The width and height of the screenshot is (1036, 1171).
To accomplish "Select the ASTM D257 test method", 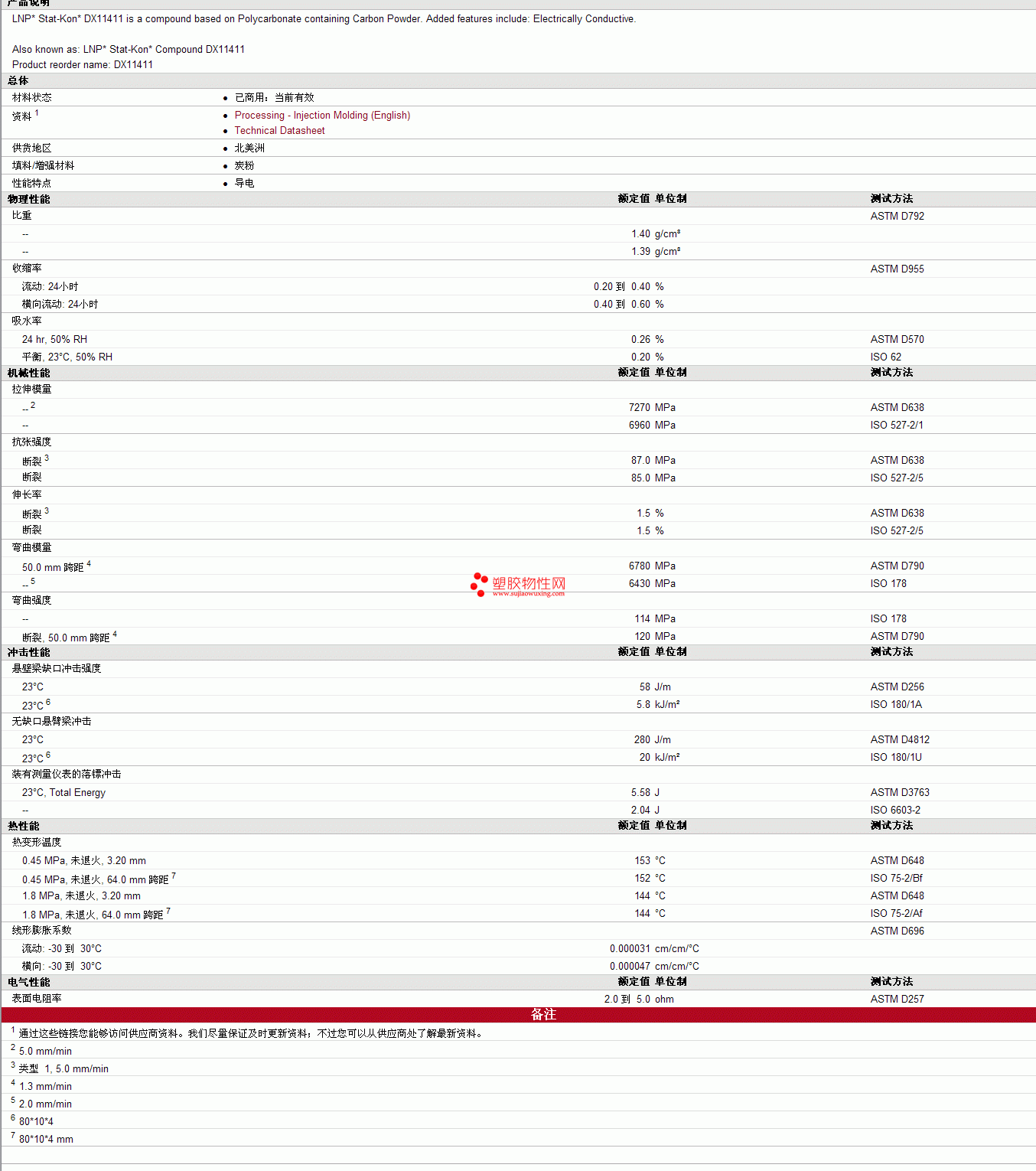I will (x=898, y=1000).
